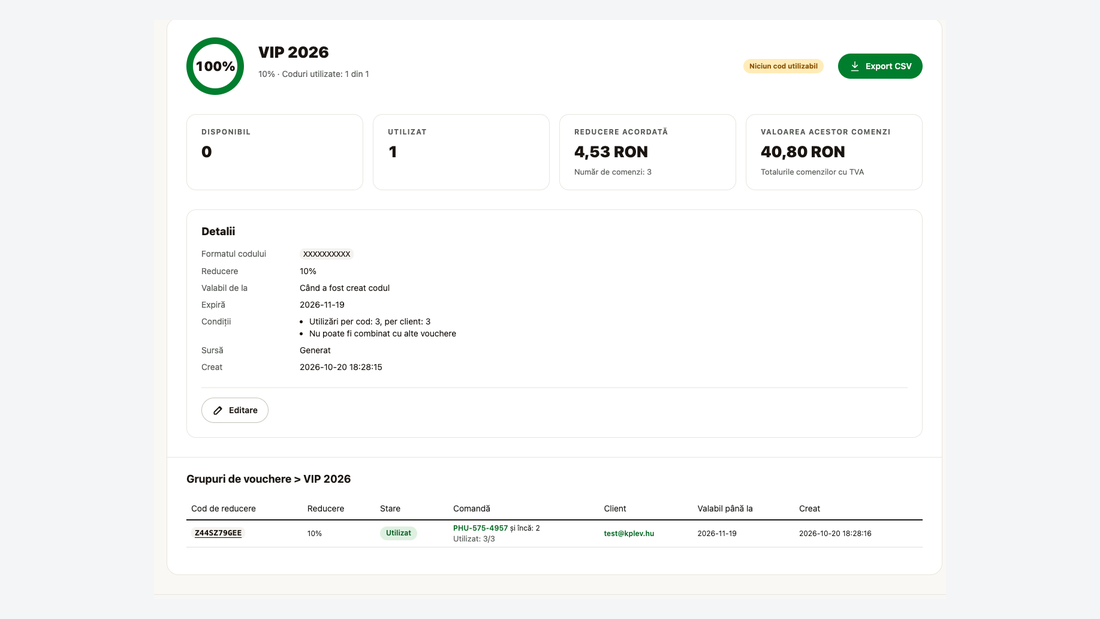Click the Editare button

click(234, 410)
